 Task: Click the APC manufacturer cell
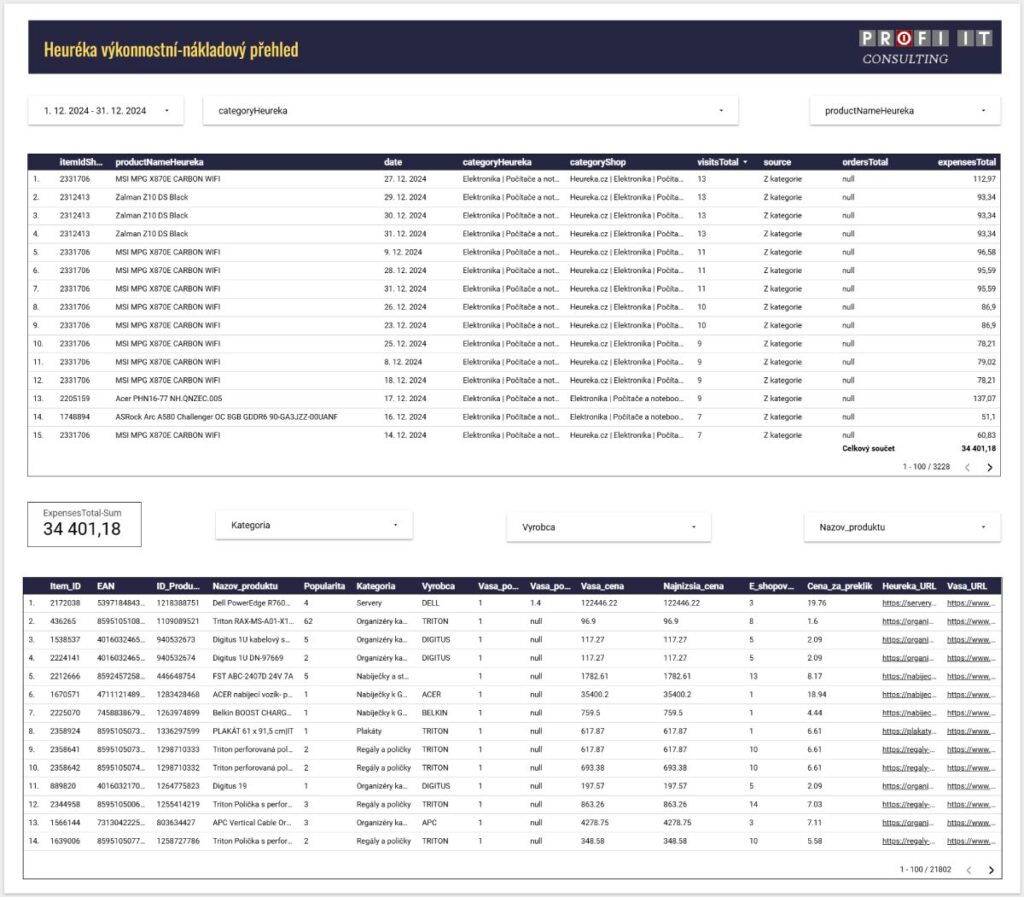(429, 823)
